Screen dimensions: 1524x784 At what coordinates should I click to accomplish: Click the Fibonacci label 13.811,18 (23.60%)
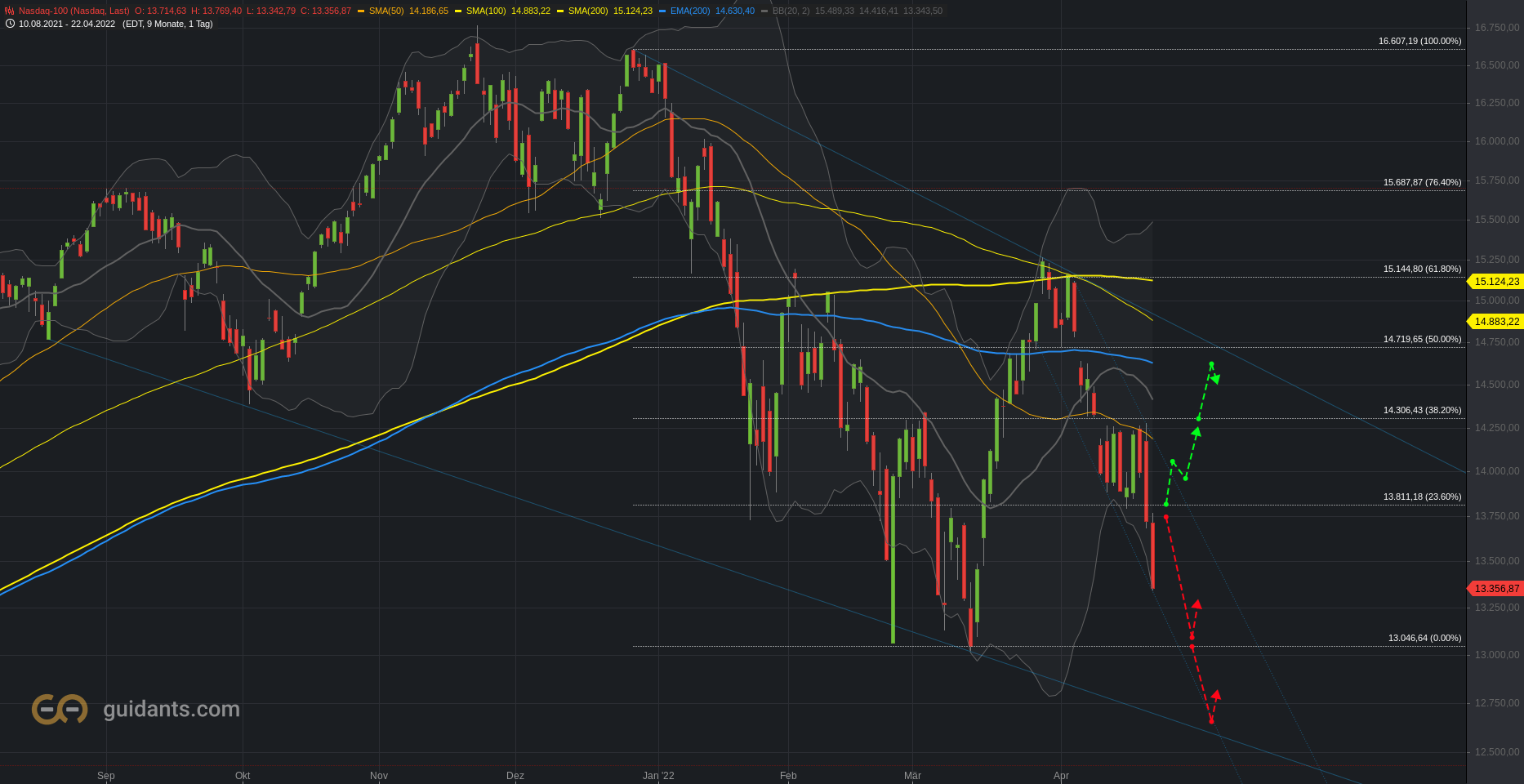click(x=1423, y=497)
